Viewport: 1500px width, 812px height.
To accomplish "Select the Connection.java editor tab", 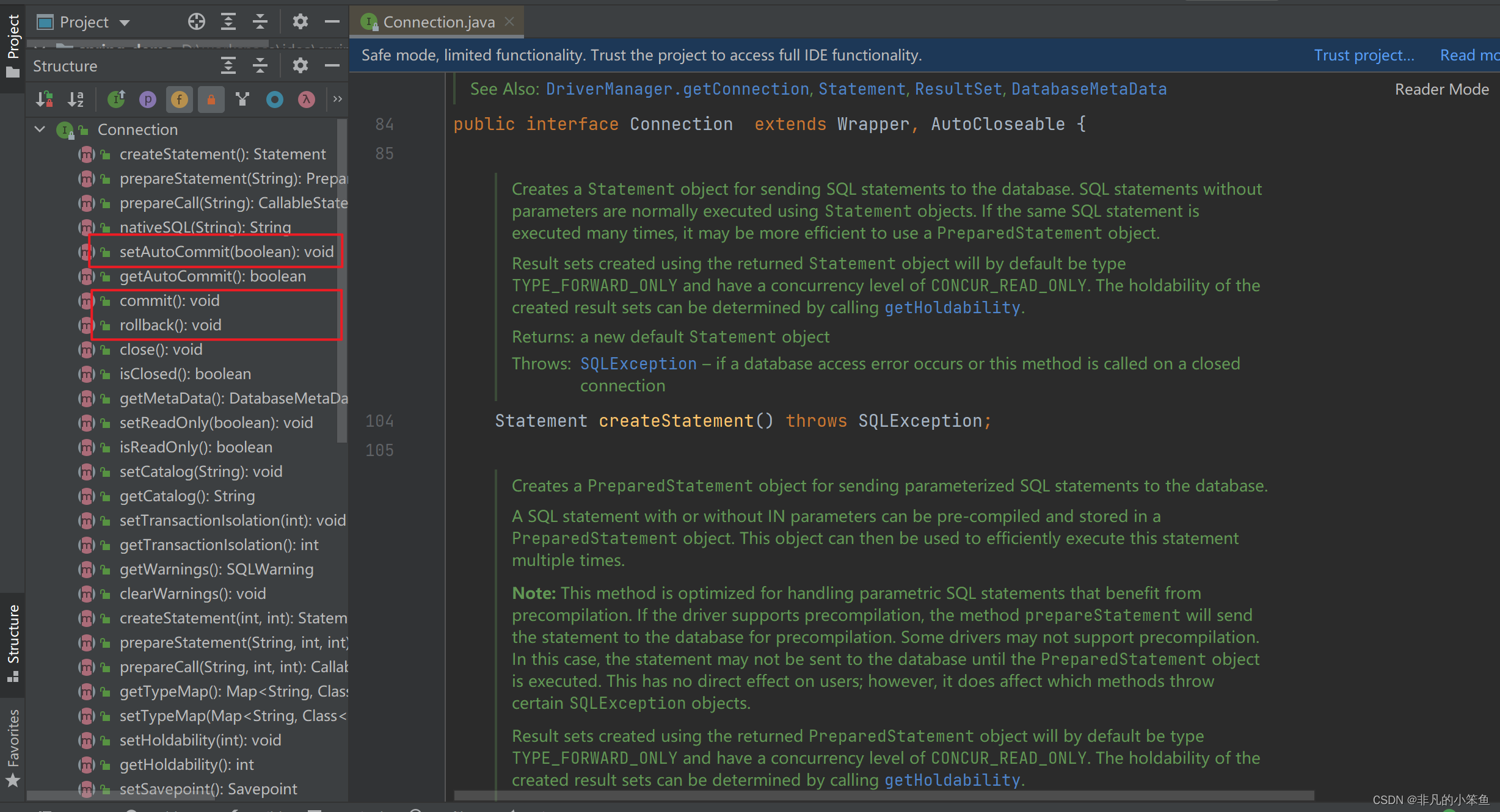I will point(438,23).
